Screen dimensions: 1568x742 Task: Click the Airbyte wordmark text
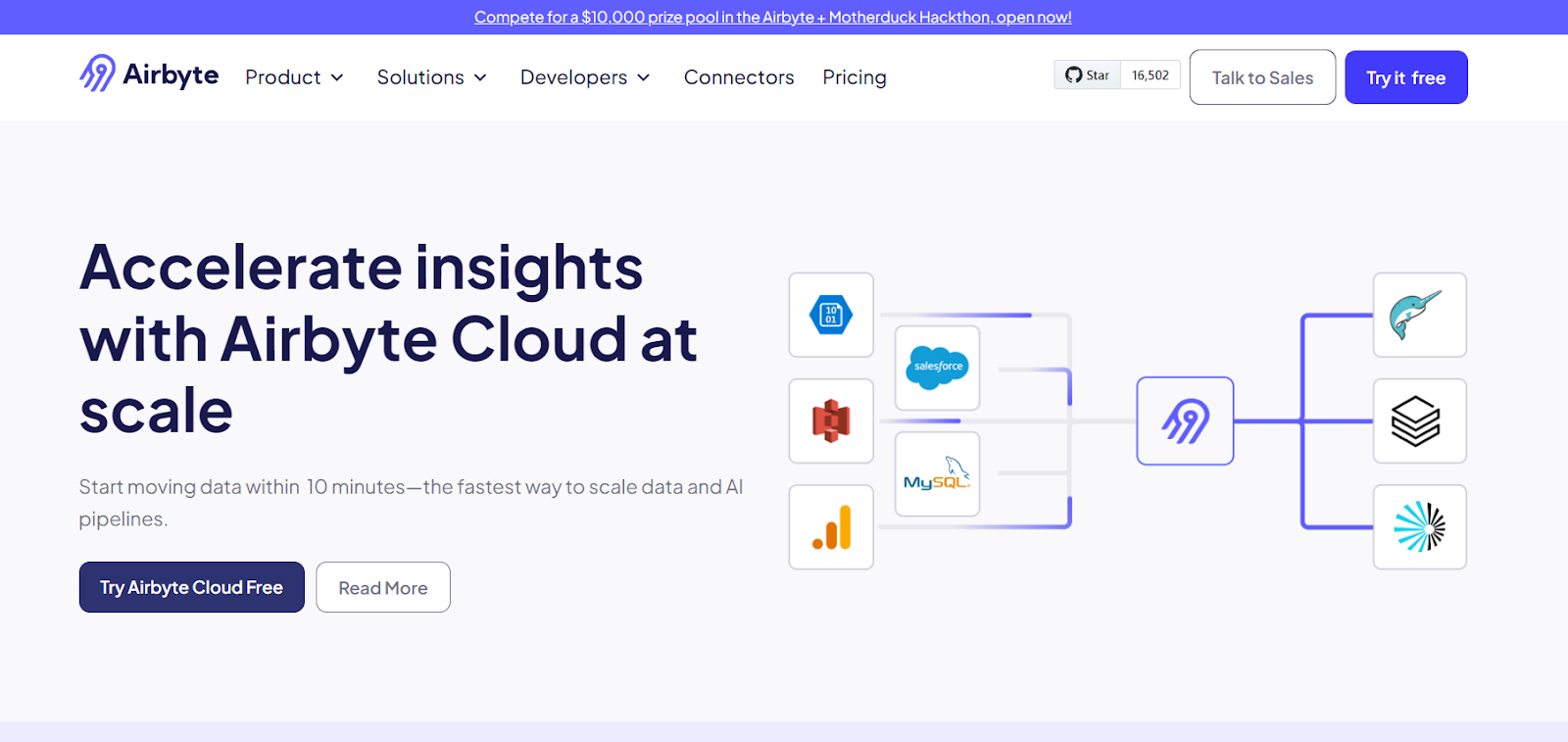[171, 74]
